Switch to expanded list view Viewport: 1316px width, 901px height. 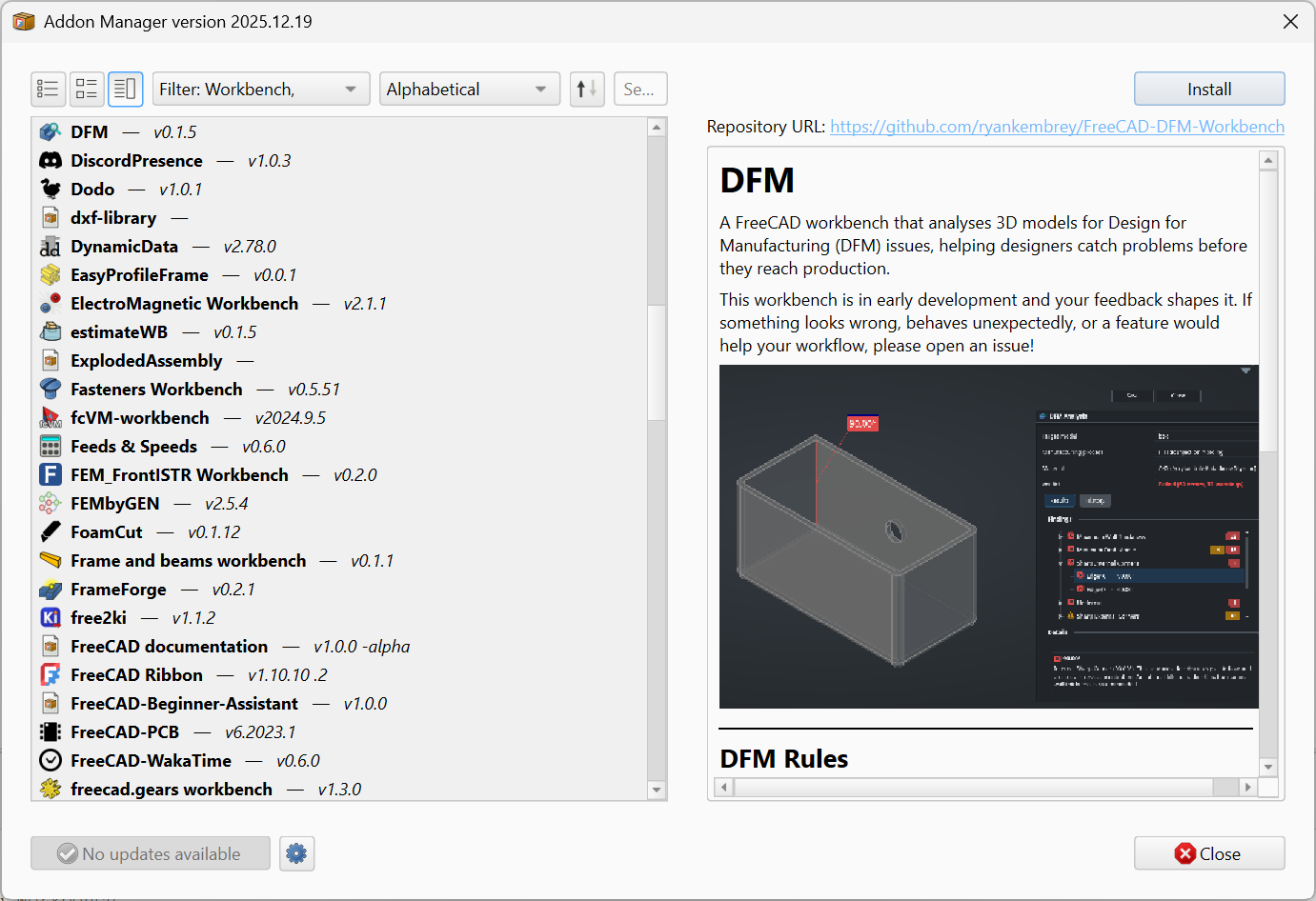[87, 90]
